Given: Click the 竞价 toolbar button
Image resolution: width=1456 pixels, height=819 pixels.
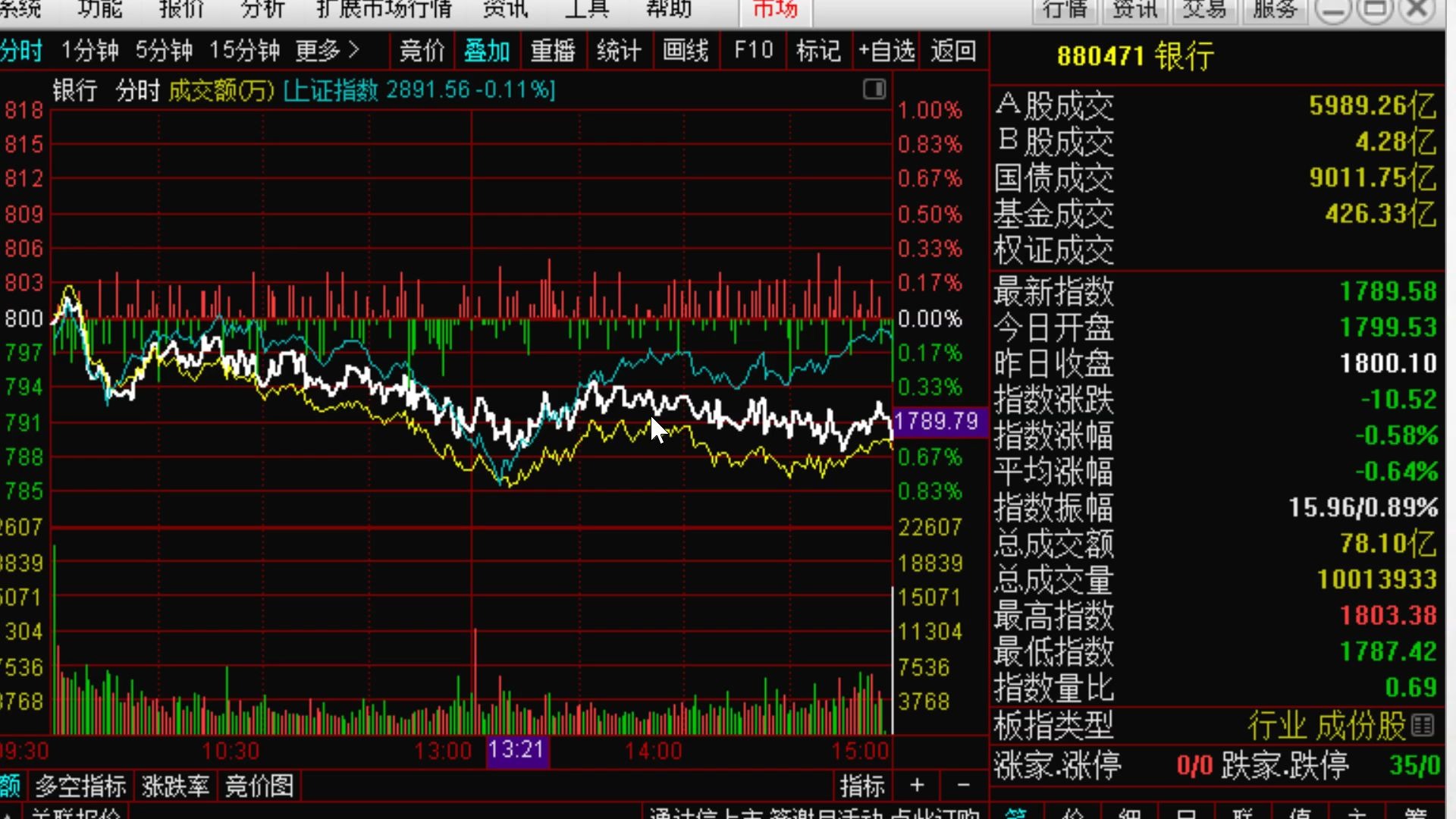Looking at the screenshot, I should pos(422,51).
